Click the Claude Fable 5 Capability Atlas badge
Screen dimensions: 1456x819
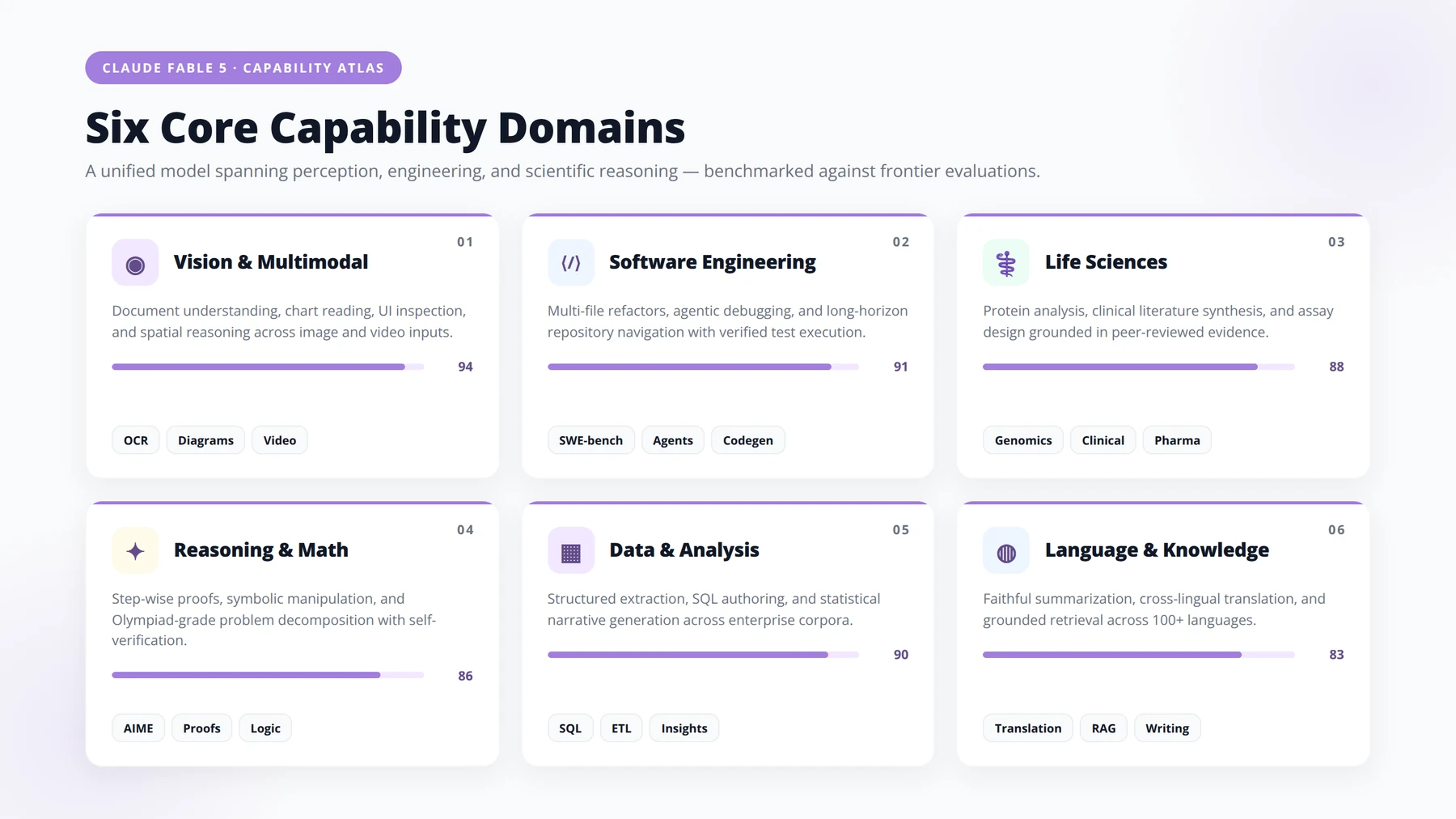(x=243, y=68)
